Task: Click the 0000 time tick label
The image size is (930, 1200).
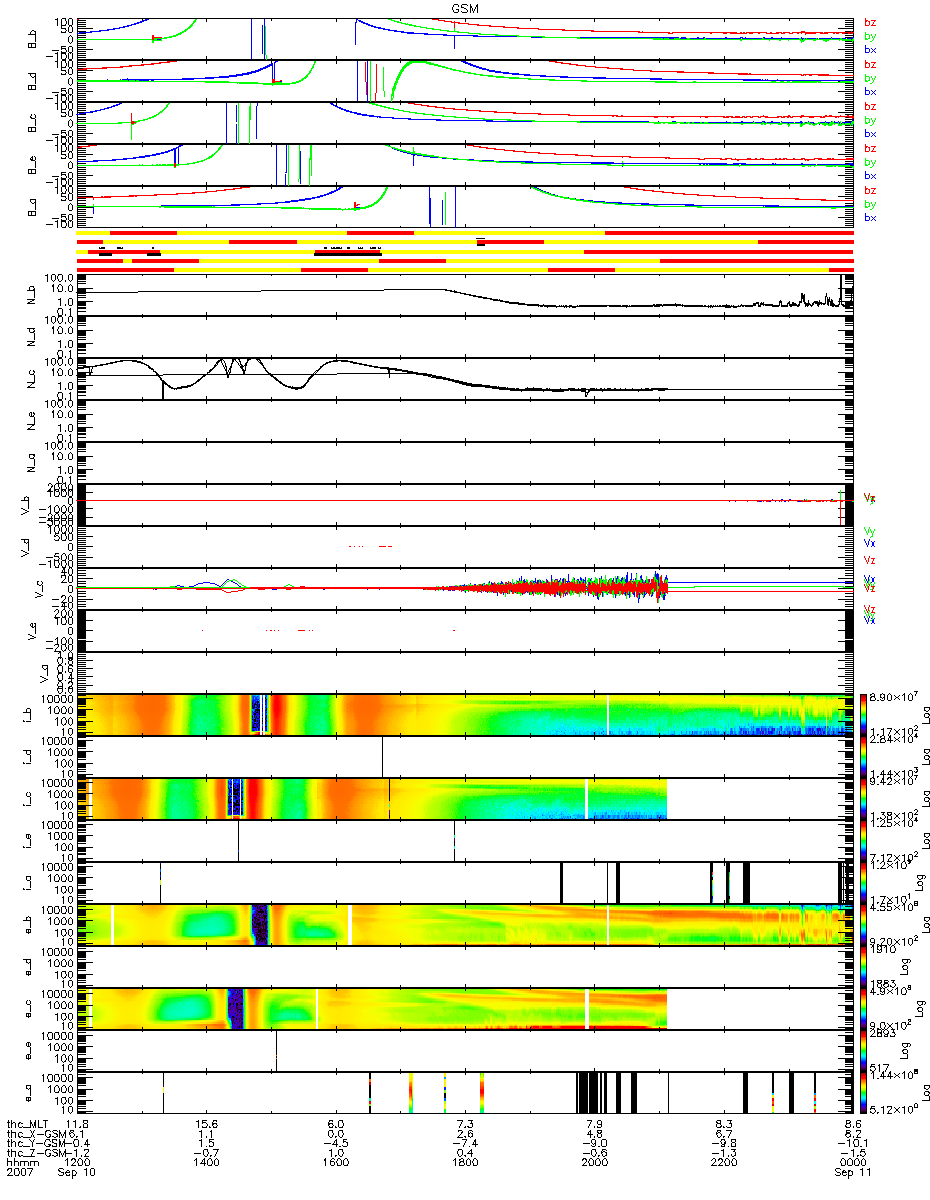Action: [x=852, y=1162]
